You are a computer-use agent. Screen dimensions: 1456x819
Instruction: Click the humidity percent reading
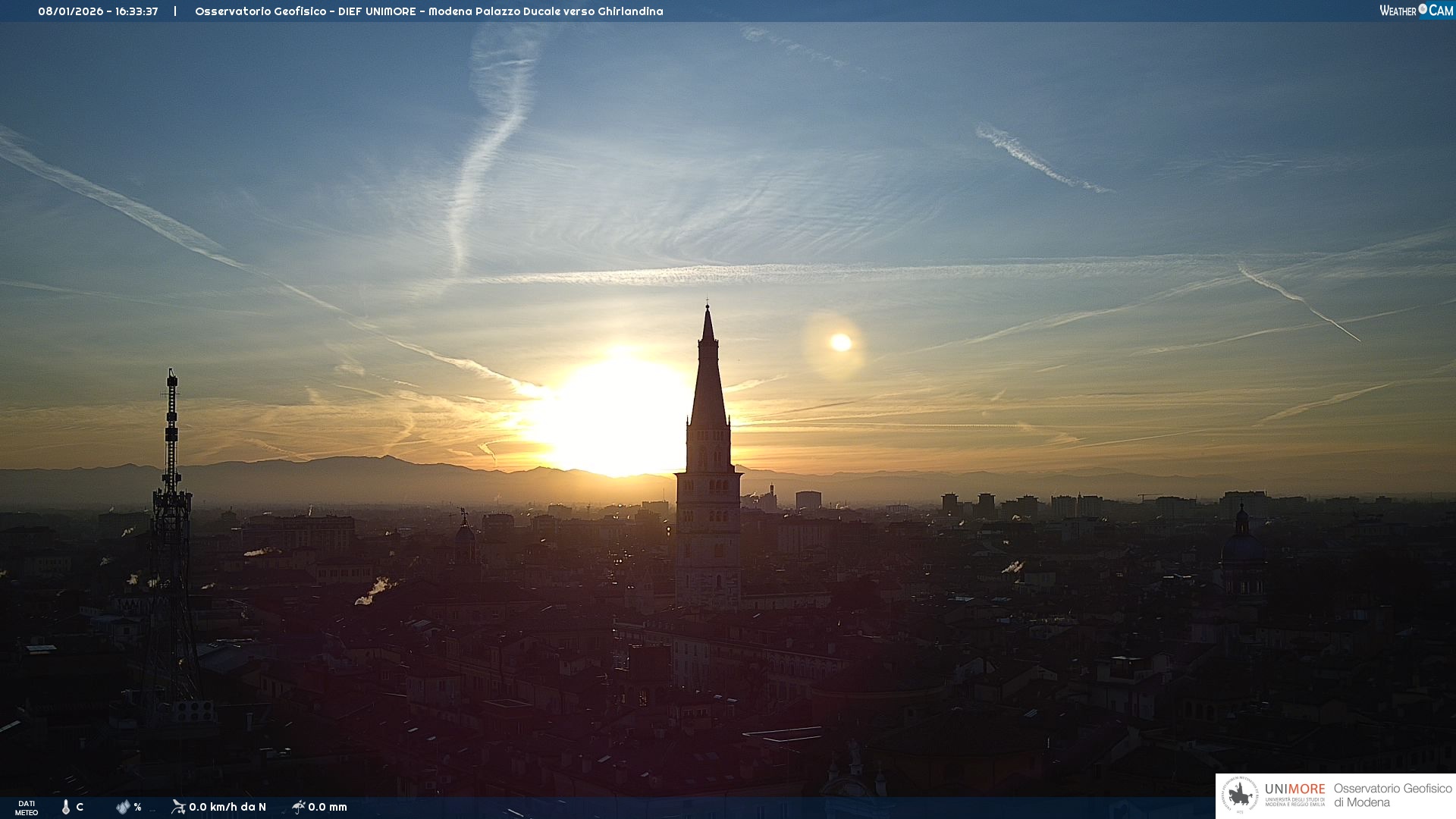pyautogui.click(x=137, y=807)
